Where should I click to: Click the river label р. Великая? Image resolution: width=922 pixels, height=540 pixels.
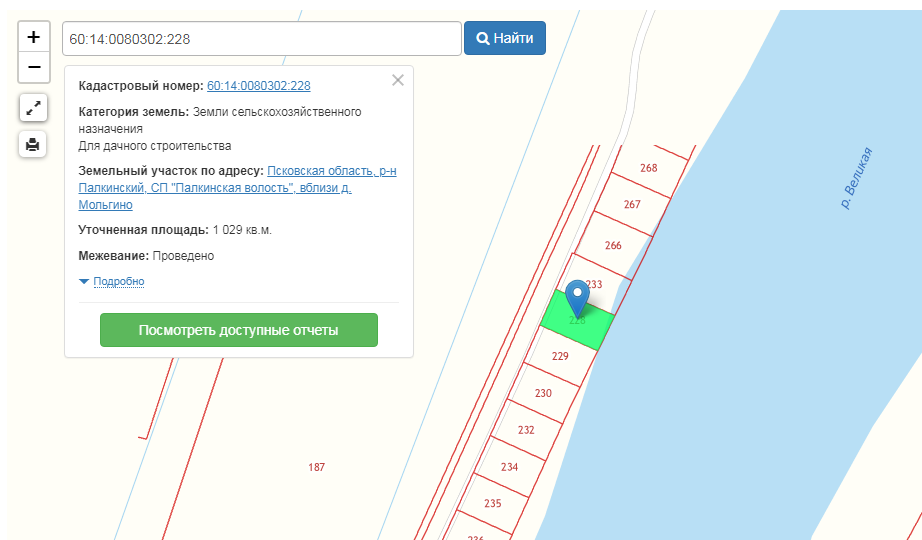click(x=856, y=178)
